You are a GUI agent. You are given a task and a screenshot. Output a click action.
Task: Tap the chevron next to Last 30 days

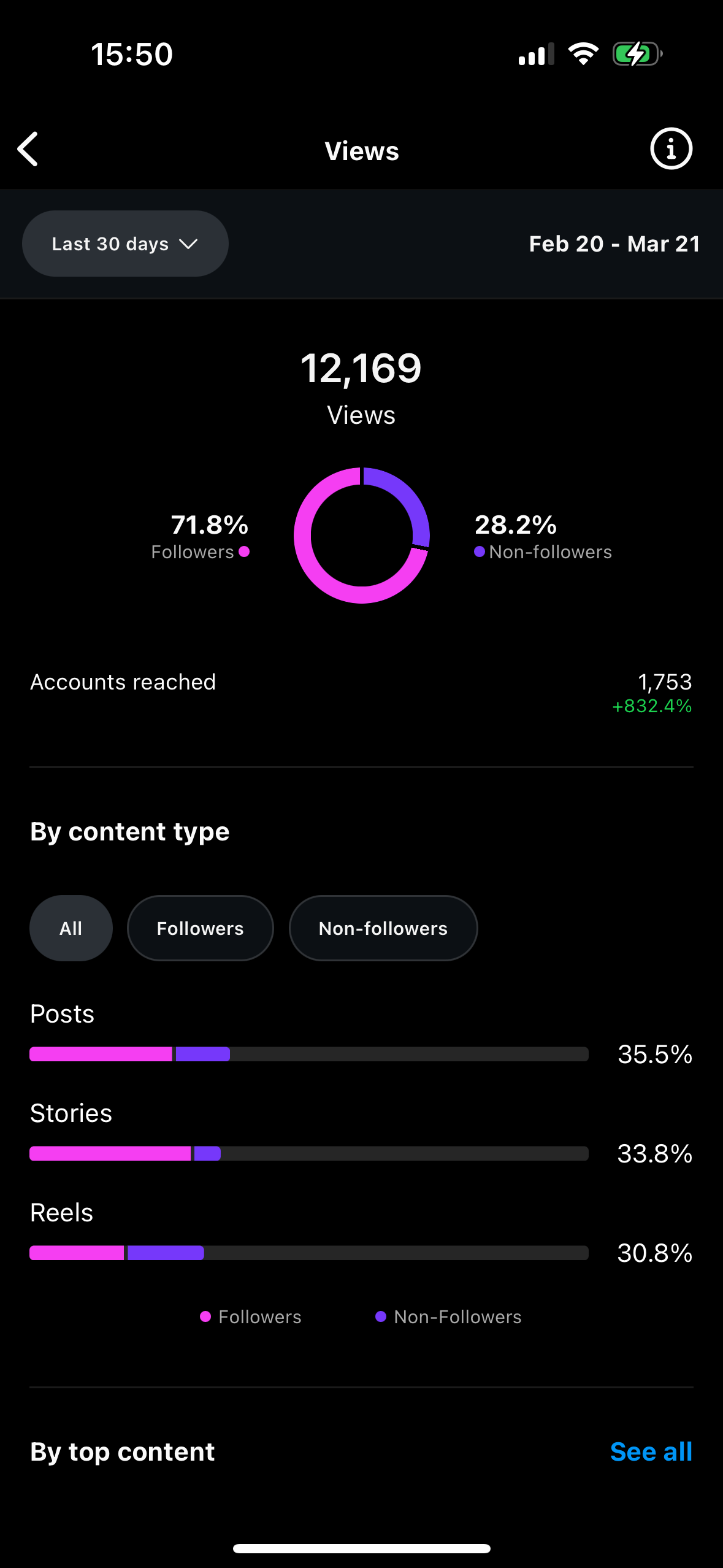click(188, 244)
